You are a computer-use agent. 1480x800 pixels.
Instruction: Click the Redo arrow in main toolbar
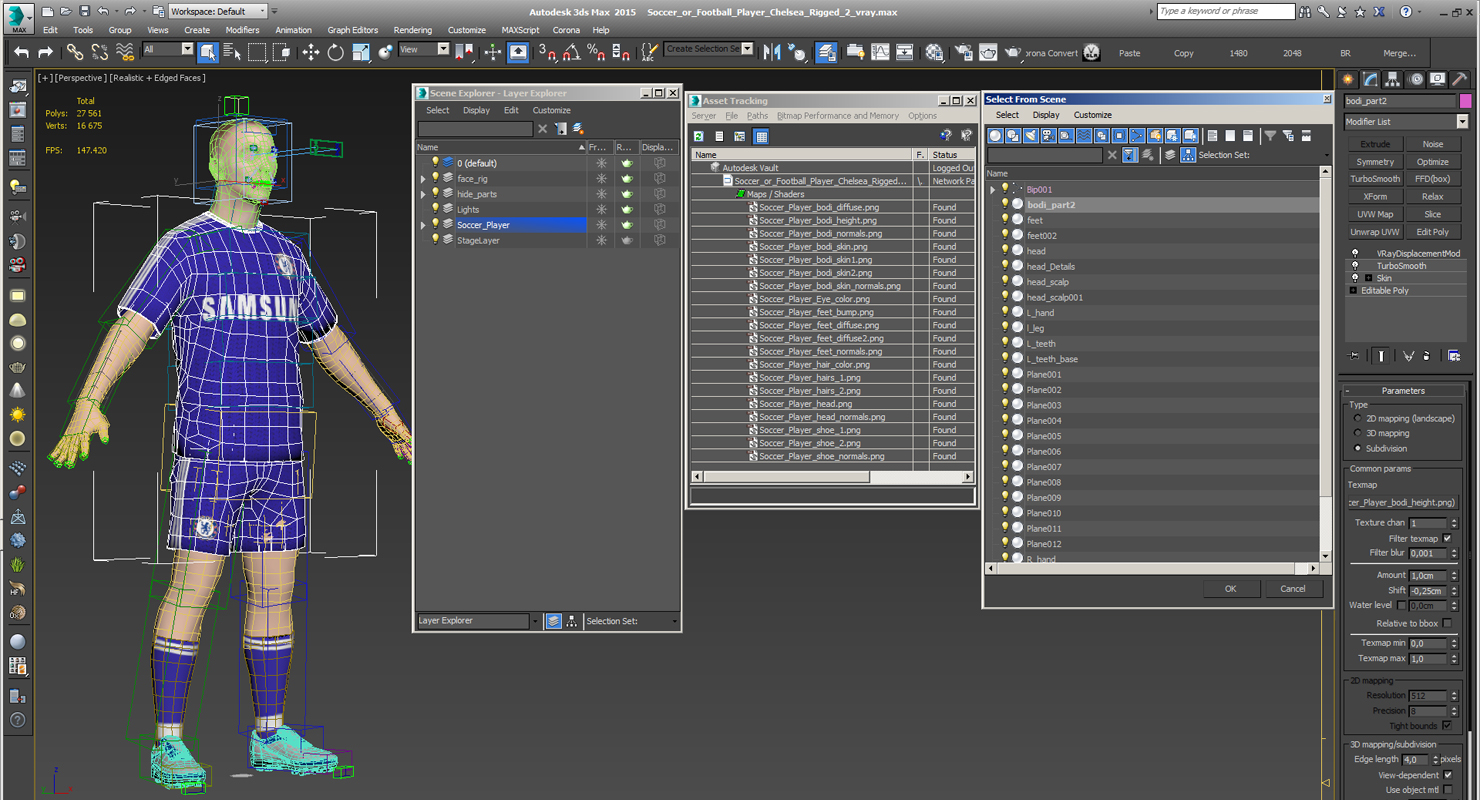[45, 52]
